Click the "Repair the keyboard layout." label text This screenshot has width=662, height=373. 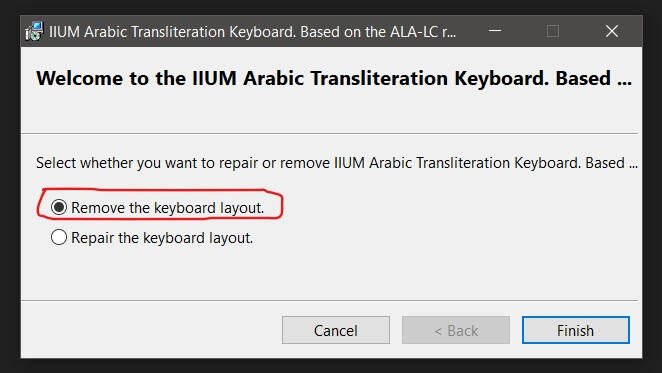click(x=162, y=238)
